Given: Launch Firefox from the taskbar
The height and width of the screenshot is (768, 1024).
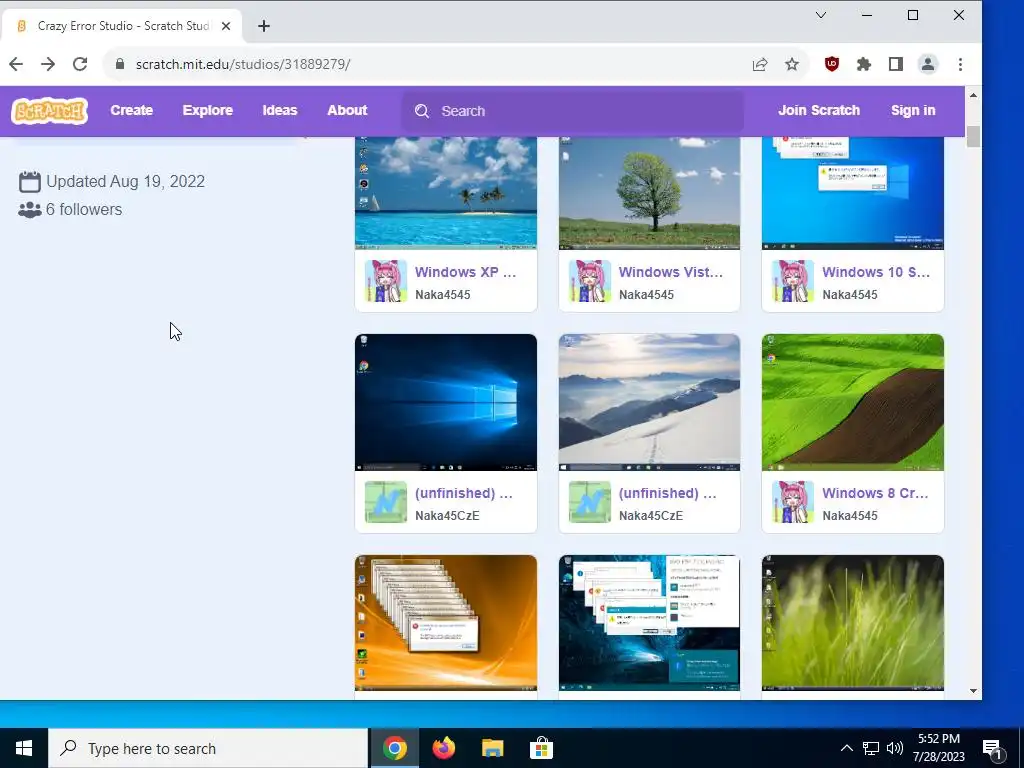Looking at the screenshot, I should [x=443, y=748].
